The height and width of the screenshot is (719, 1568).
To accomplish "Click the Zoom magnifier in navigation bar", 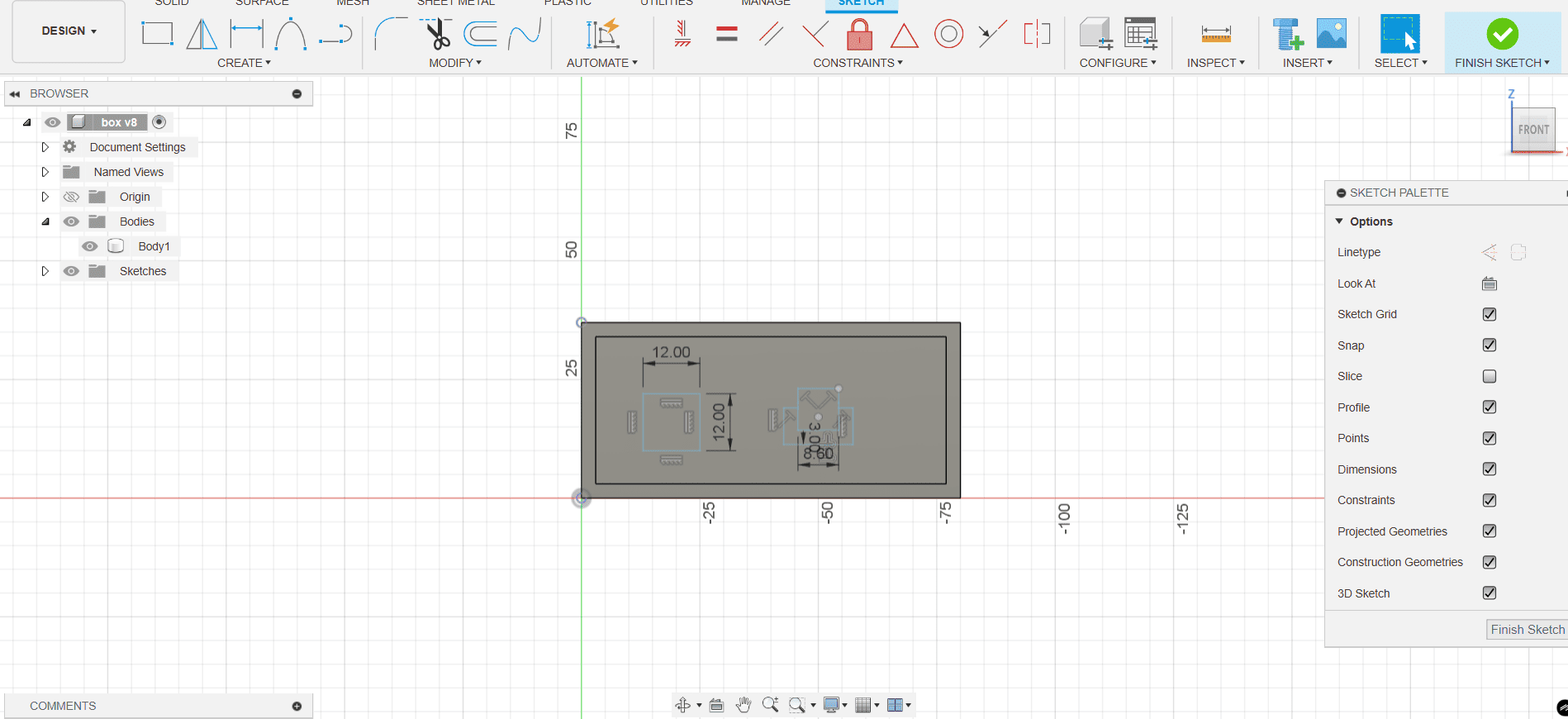I will point(771,705).
